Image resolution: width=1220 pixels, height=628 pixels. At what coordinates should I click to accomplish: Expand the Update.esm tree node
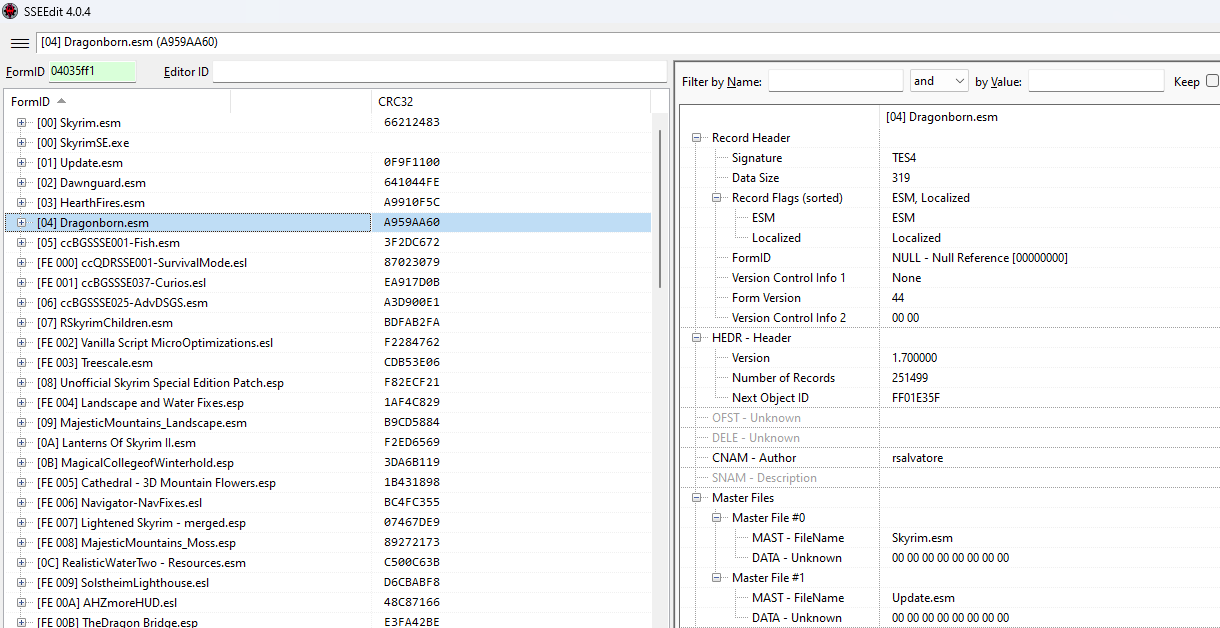click(x=21, y=162)
